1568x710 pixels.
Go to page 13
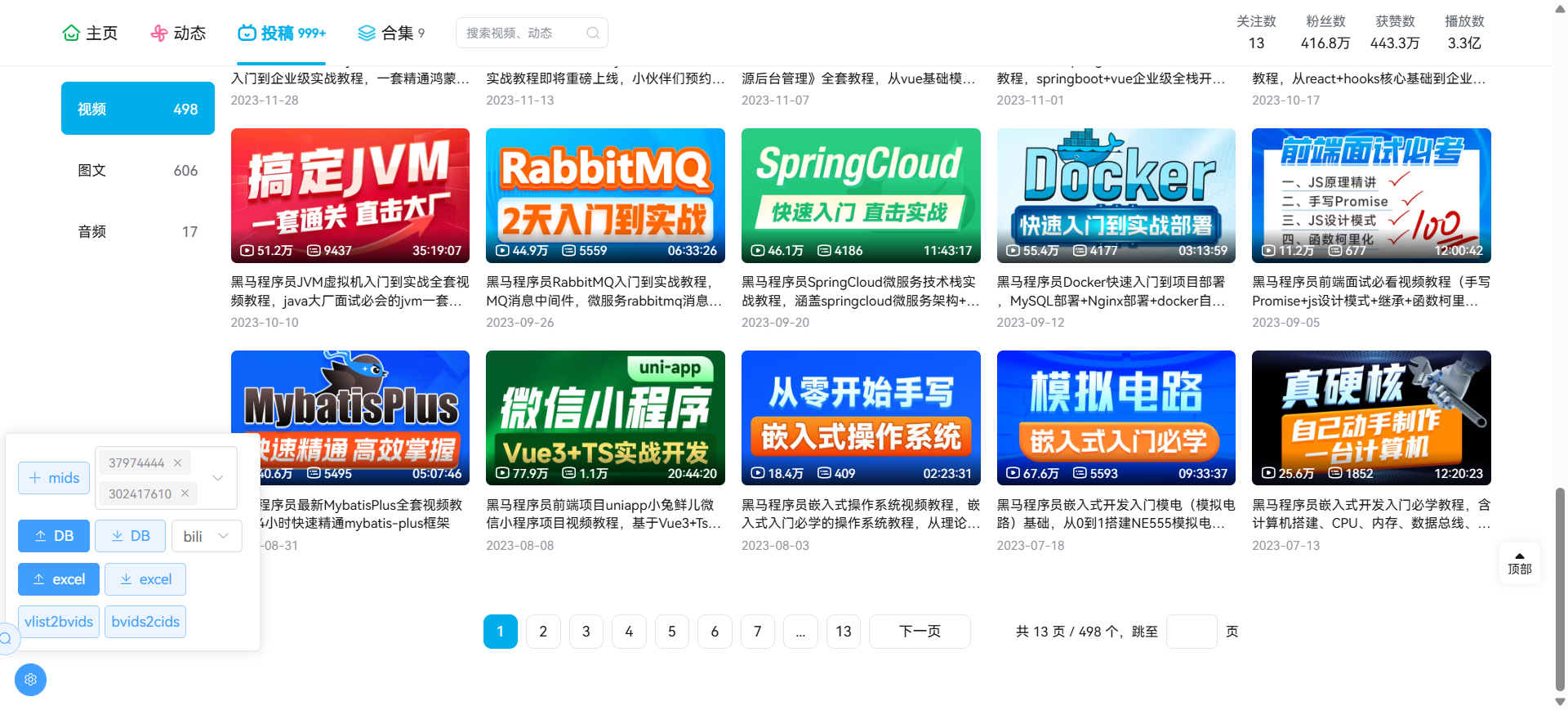pyautogui.click(x=844, y=632)
